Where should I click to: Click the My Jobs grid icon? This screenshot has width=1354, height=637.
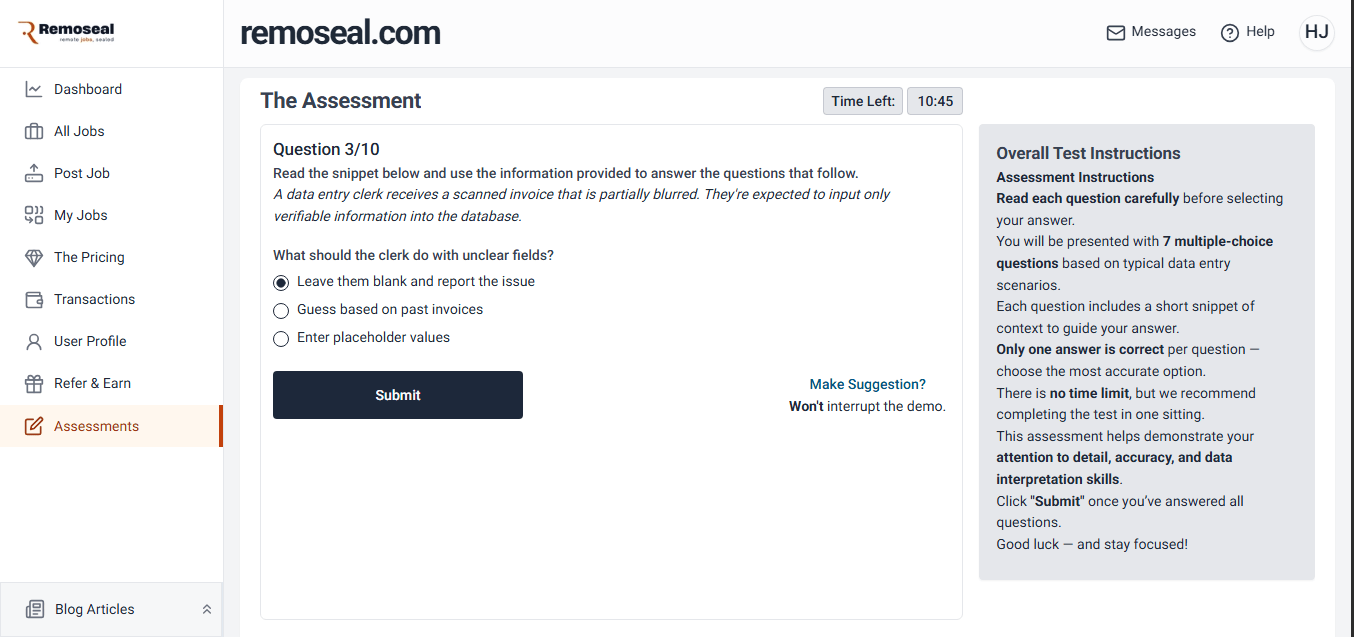[x=34, y=215]
